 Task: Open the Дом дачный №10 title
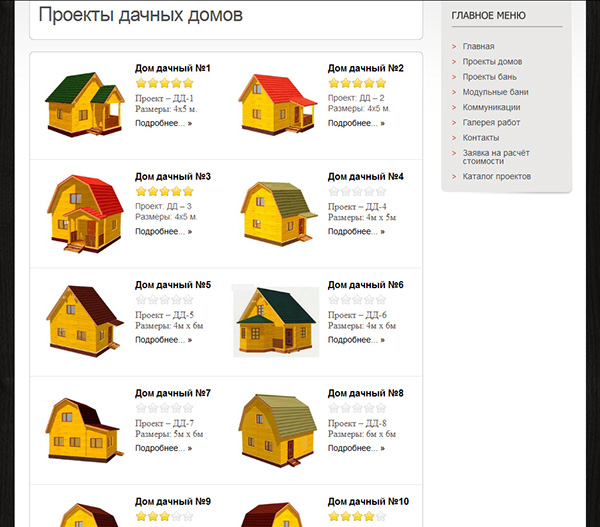coord(368,502)
